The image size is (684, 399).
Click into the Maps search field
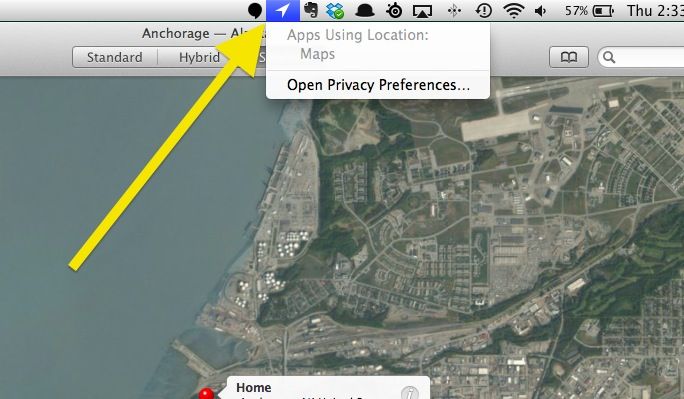coord(640,57)
